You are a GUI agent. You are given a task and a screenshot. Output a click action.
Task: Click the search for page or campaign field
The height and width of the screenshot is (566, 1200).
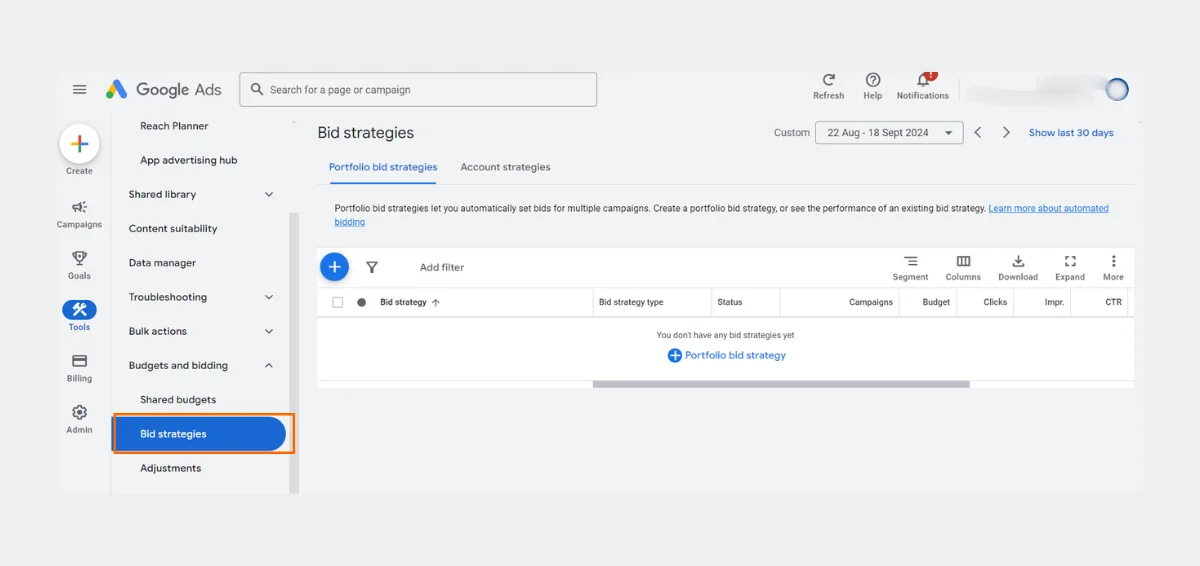click(x=418, y=89)
